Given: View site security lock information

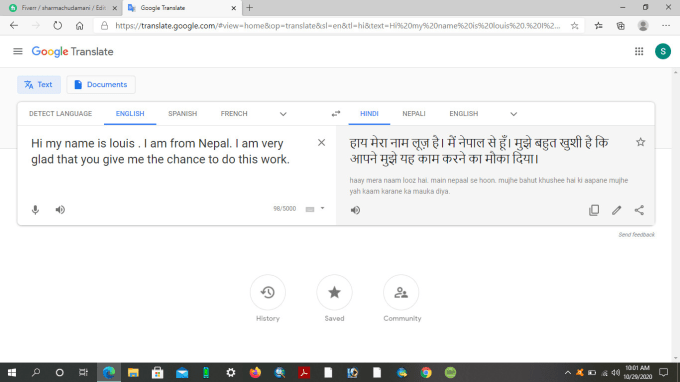Looking at the screenshot, I should 105,26.
